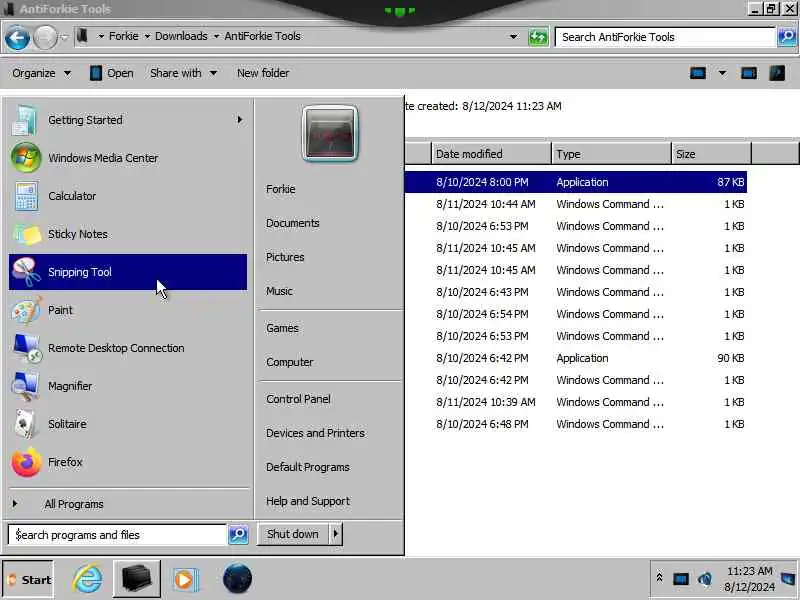The image size is (800, 600).
Task: Select row dated 8/10/2024 6:48 PM
Action: [576, 424]
